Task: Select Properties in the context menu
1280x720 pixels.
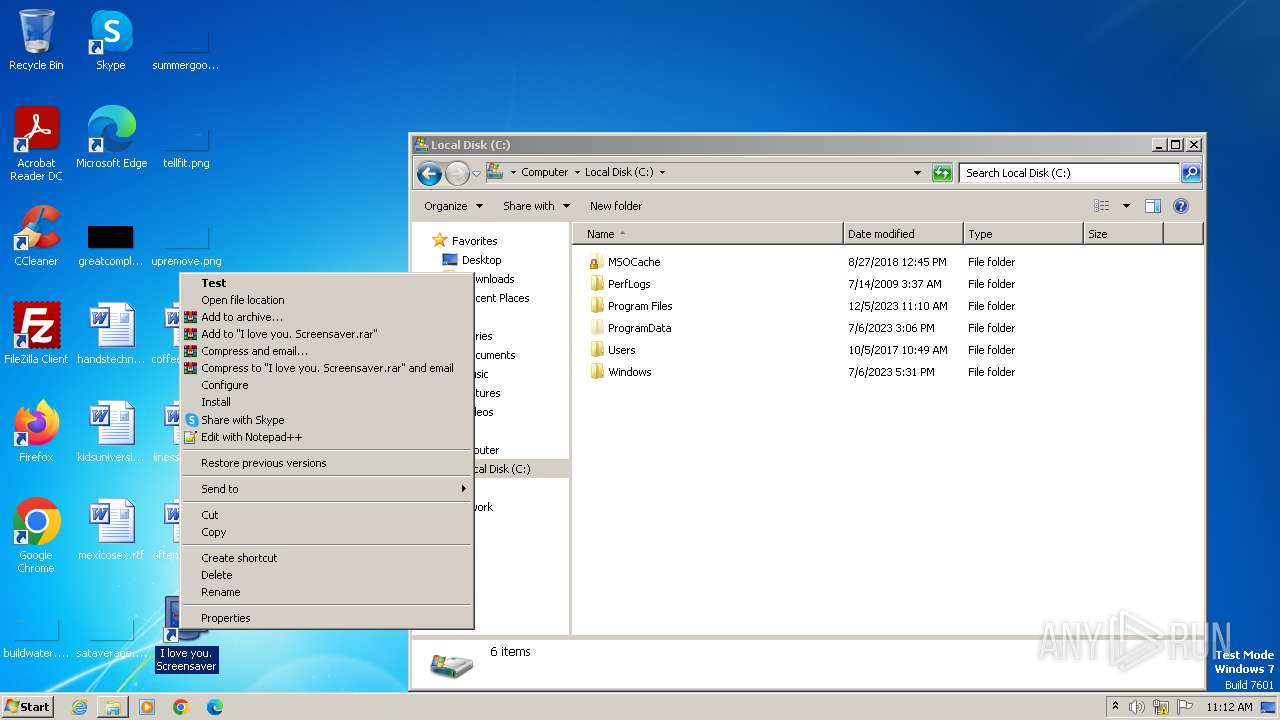Action: pos(326,618)
